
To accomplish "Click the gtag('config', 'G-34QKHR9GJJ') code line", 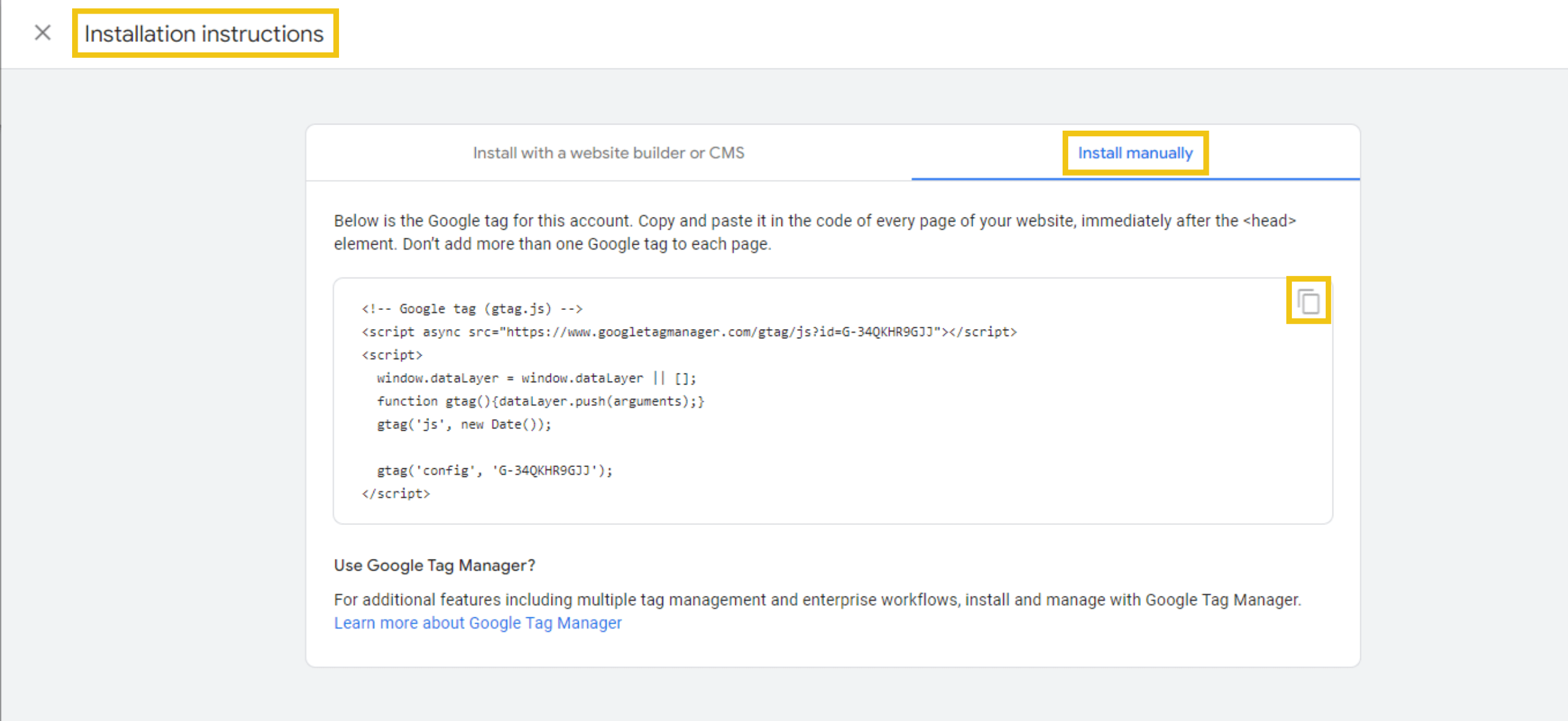I will pos(495,471).
